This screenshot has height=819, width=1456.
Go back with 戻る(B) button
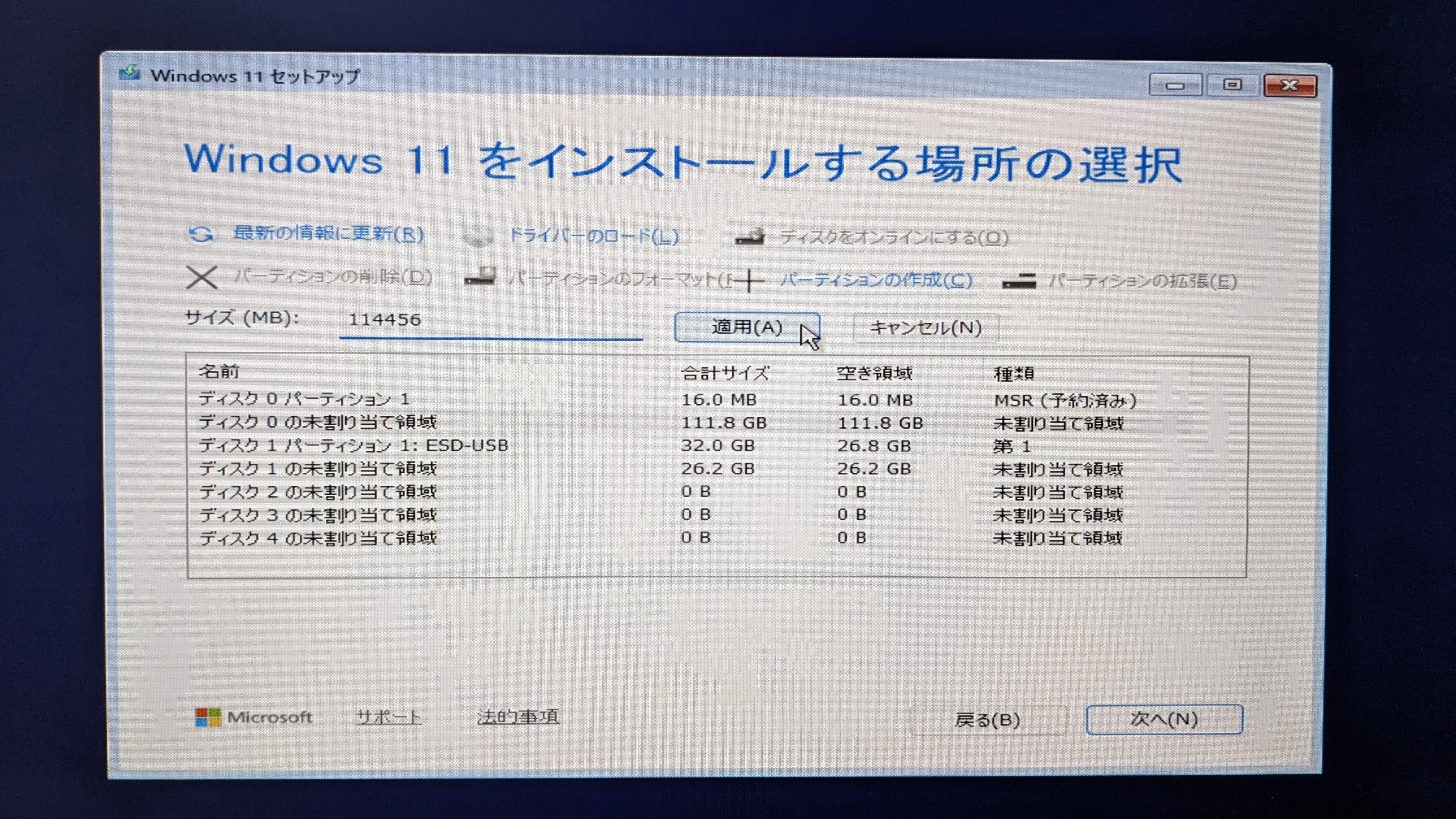(x=987, y=720)
